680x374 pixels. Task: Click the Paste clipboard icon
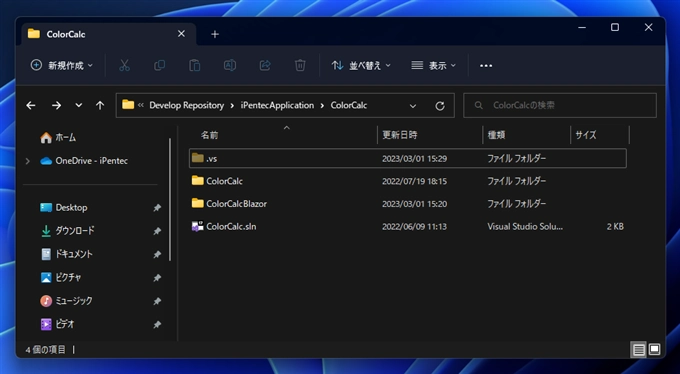[x=195, y=66]
